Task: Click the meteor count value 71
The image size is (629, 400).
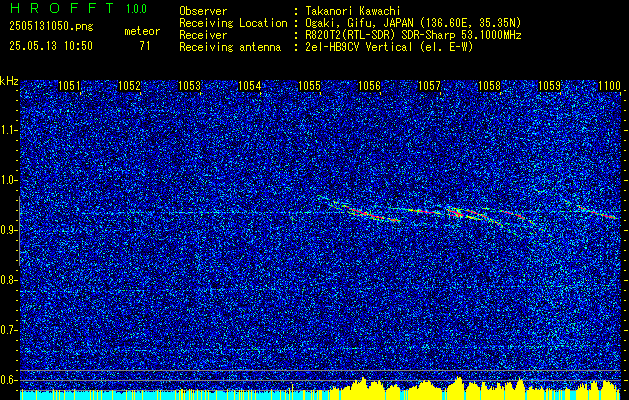Action: [145, 46]
